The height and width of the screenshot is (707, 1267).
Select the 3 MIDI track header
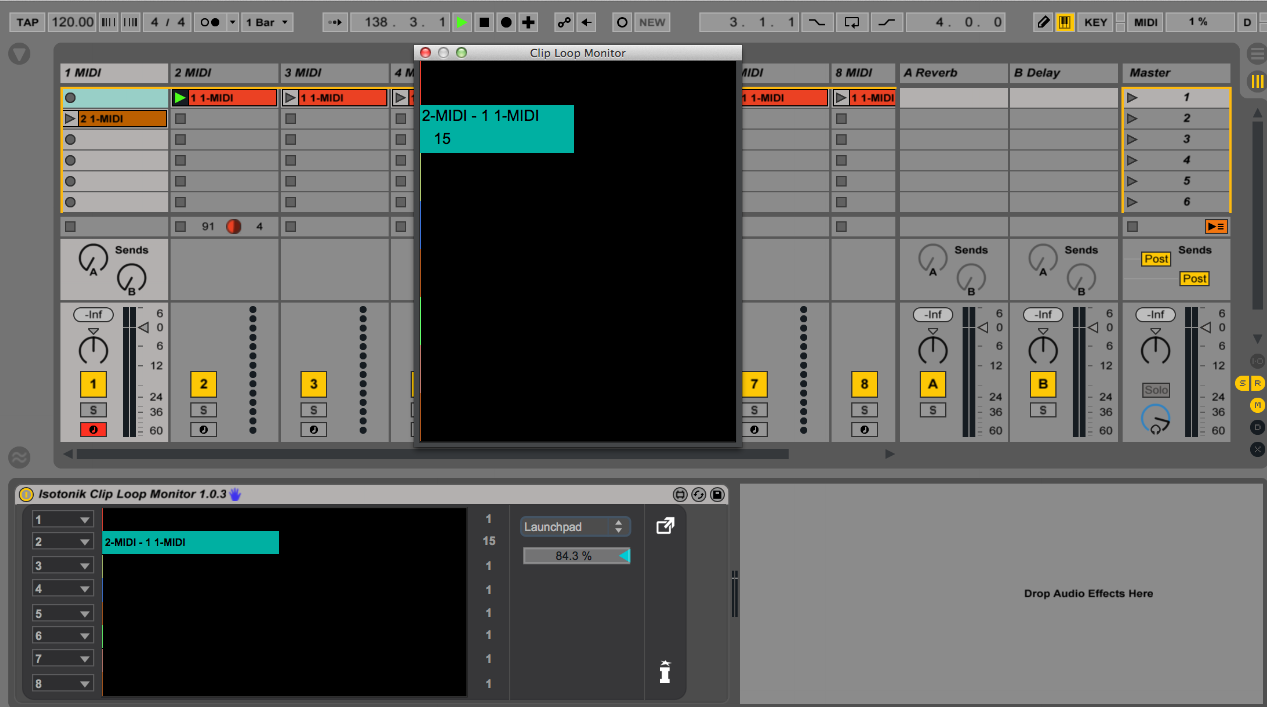[x=333, y=73]
